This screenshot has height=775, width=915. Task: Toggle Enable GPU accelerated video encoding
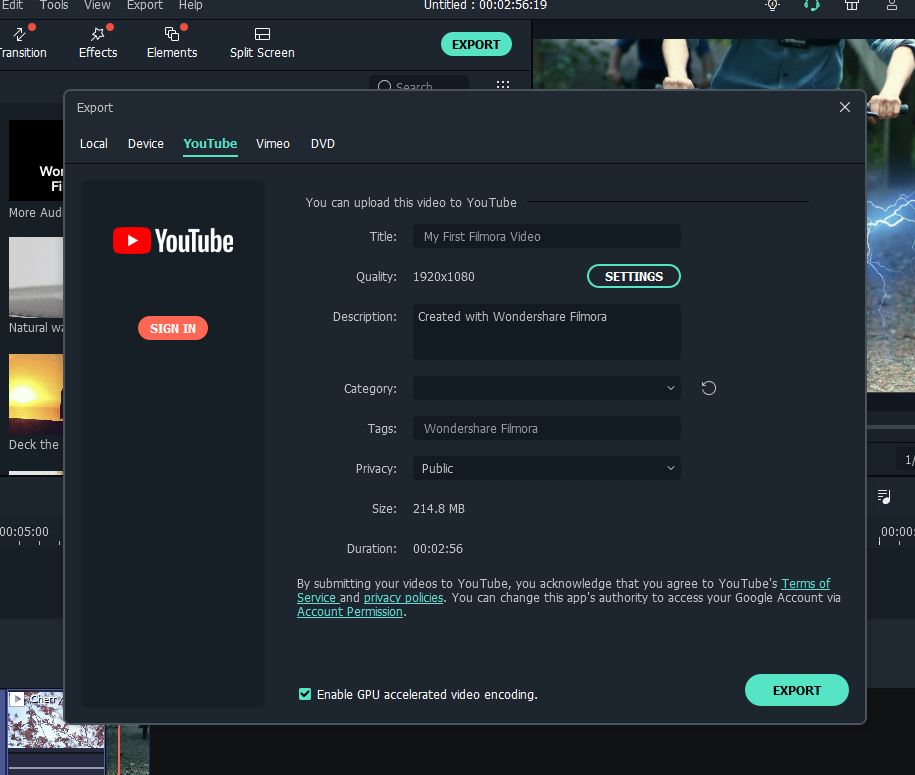305,694
